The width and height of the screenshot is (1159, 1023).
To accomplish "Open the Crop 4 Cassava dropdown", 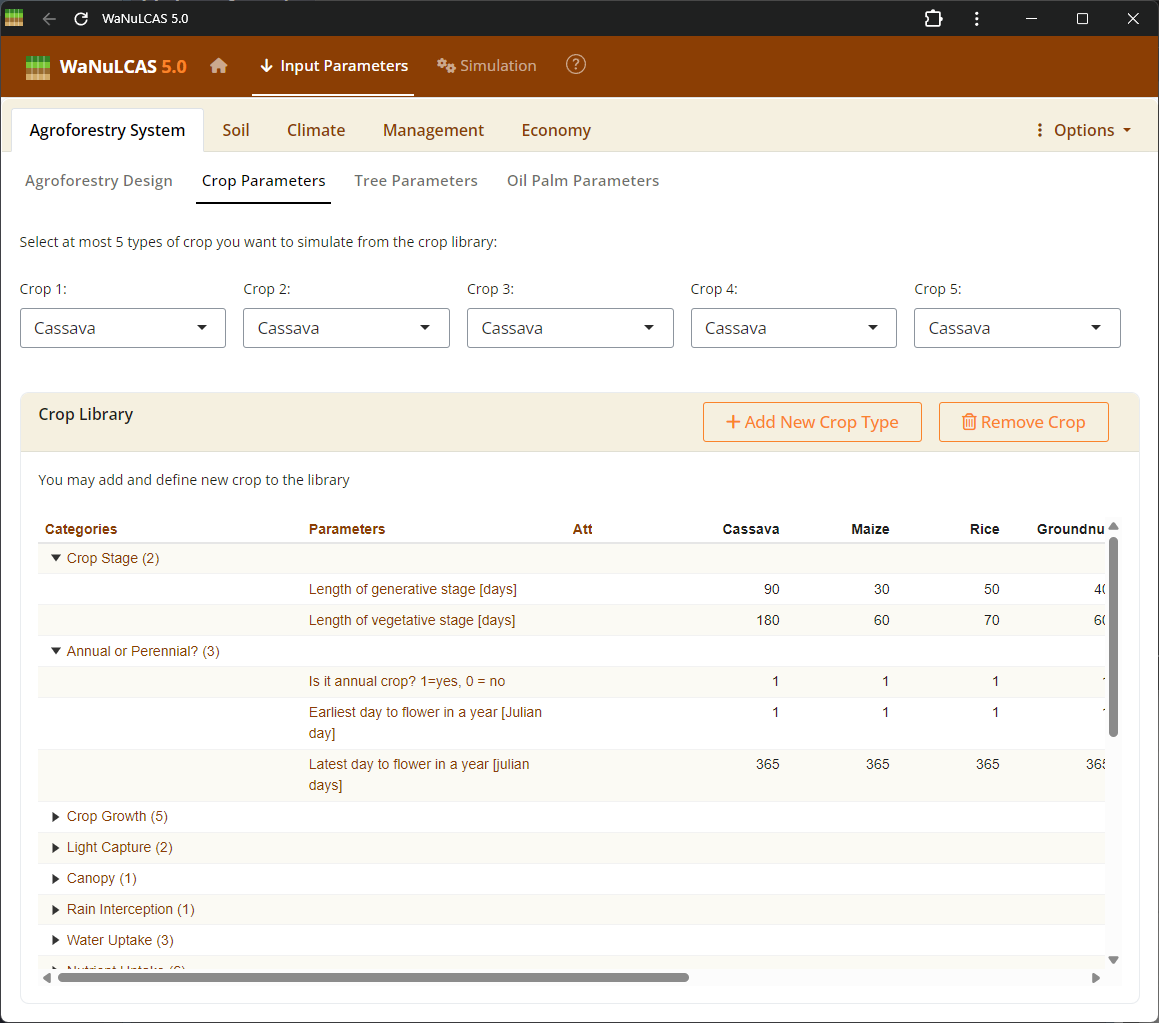I will coord(793,328).
